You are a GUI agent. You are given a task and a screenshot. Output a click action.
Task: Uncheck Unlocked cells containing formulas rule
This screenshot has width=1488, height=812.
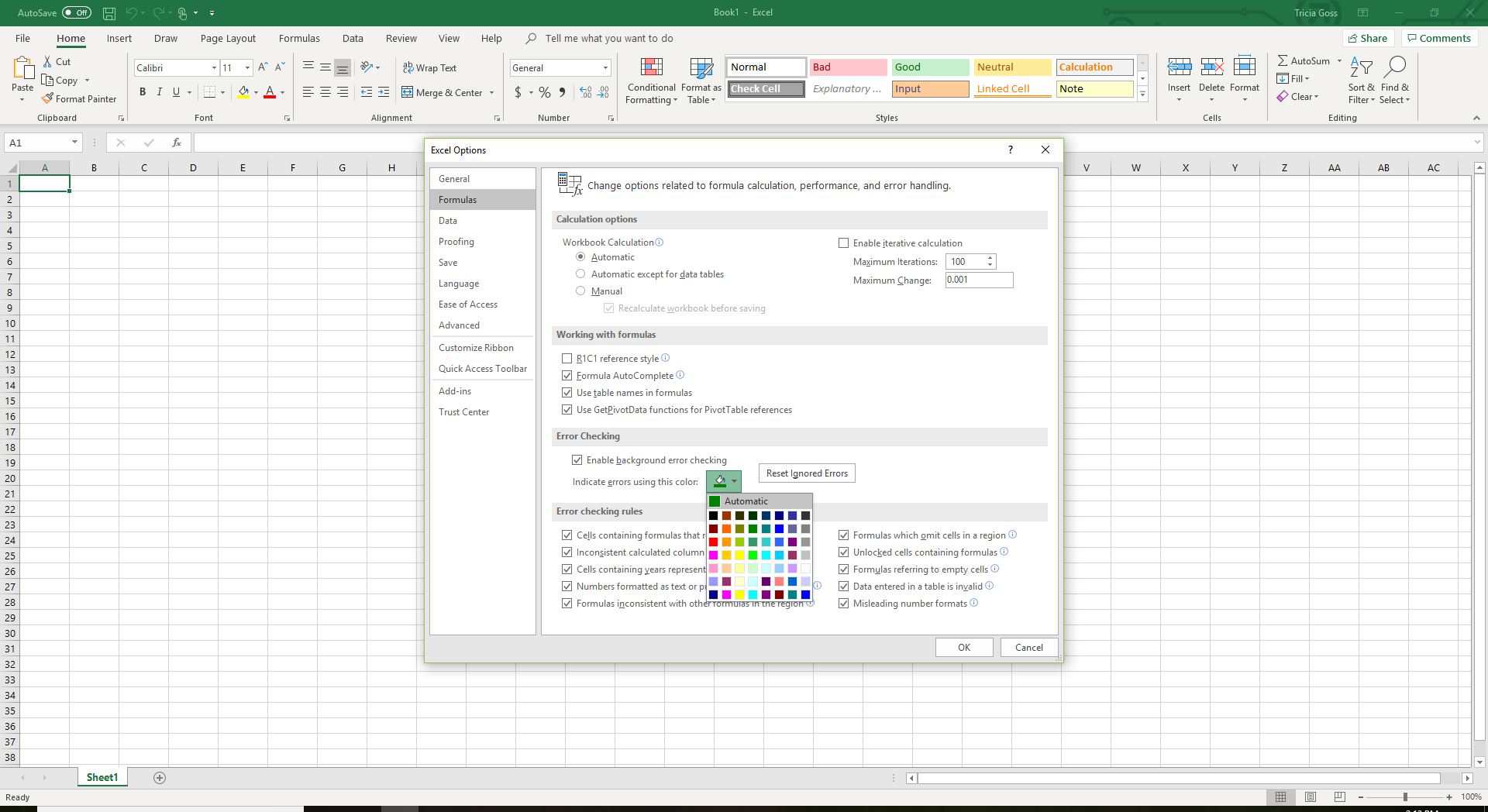pos(843,552)
